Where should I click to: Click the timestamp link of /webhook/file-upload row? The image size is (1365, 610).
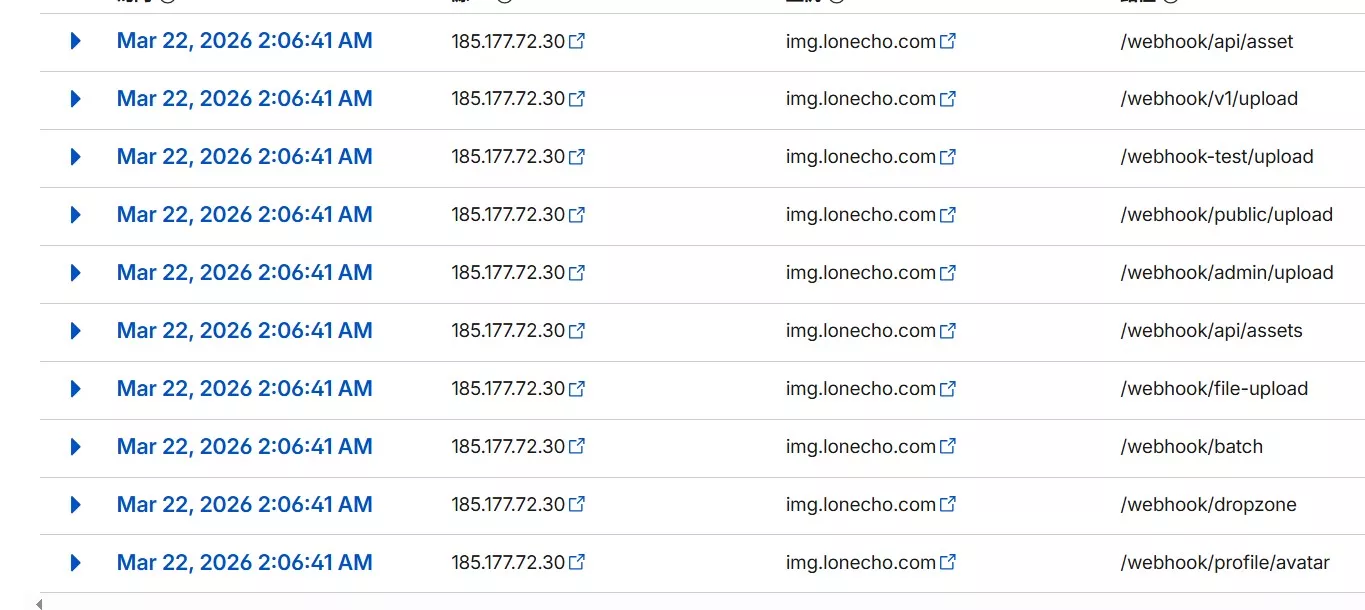coord(244,389)
